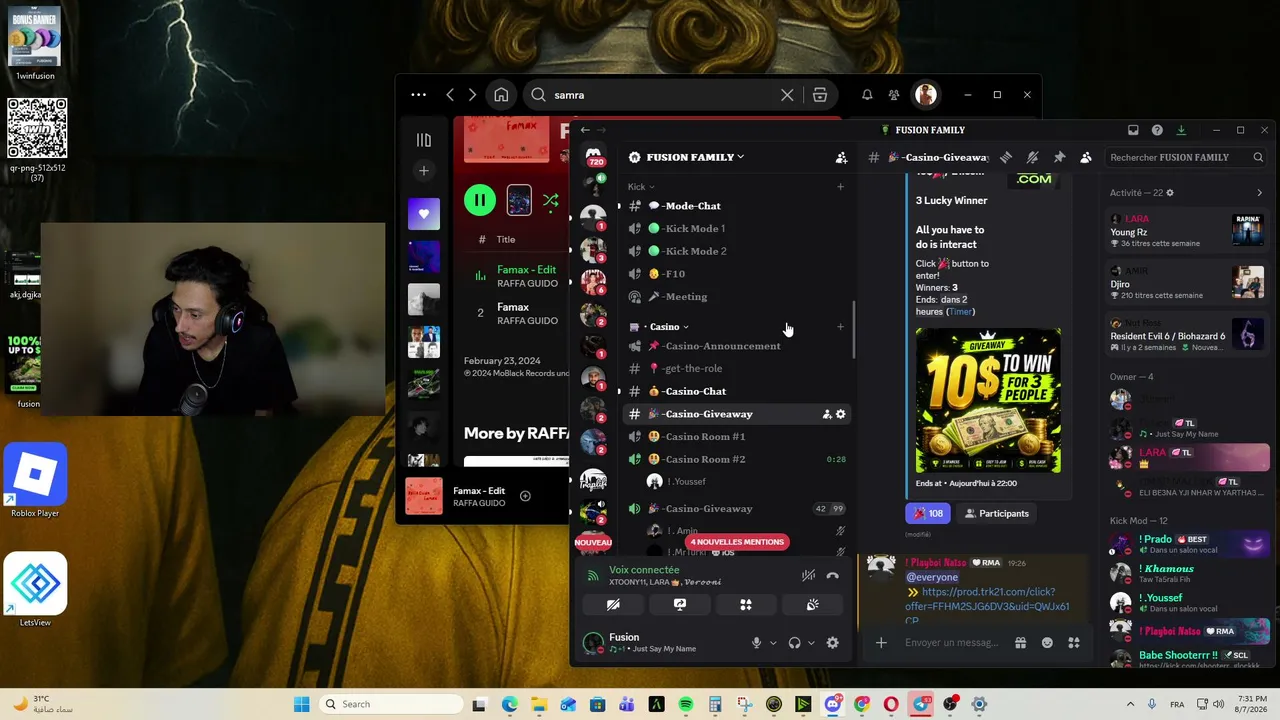The width and height of the screenshot is (1280, 720).
Task: Open Windows Start menu
Action: (302, 704)
